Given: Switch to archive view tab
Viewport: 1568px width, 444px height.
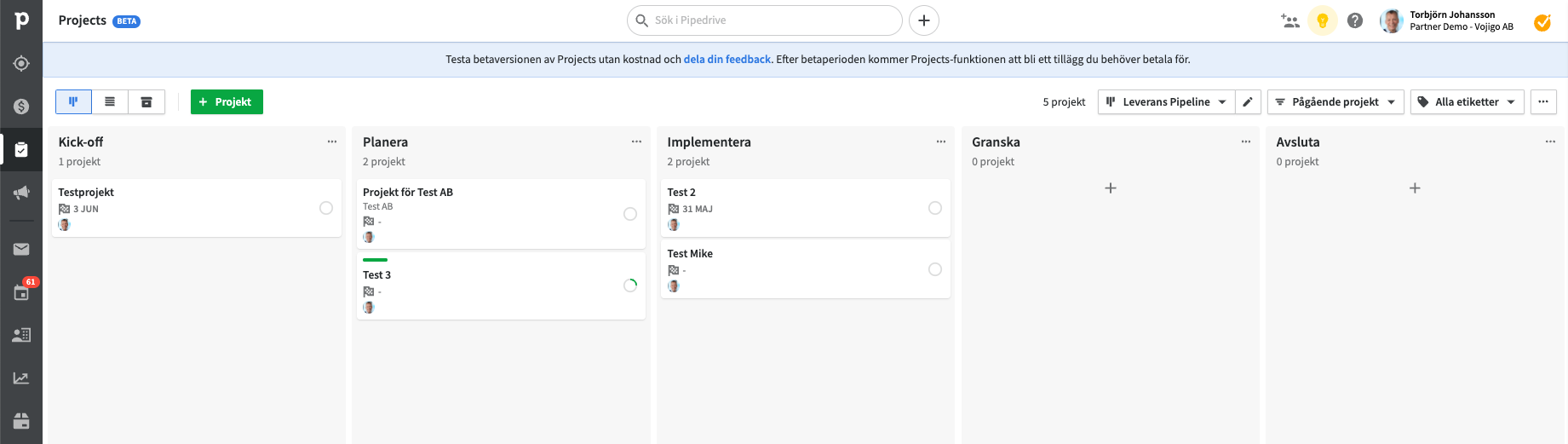Looking at the screenshot, I should pos(146,102).
